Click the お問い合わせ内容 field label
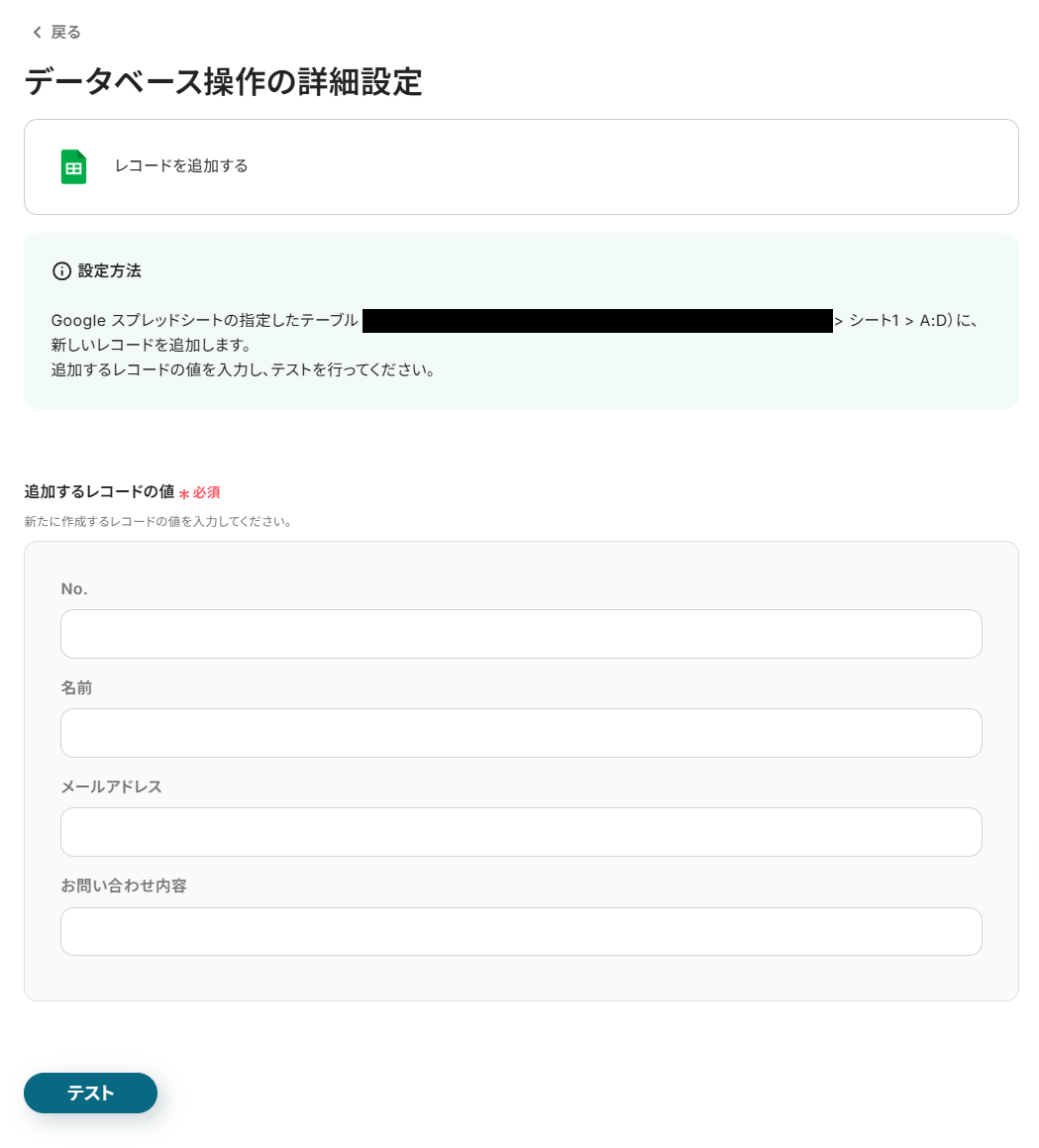Screen dimensions: 1039x1148 pyautogui.click(x=124, y=886)
